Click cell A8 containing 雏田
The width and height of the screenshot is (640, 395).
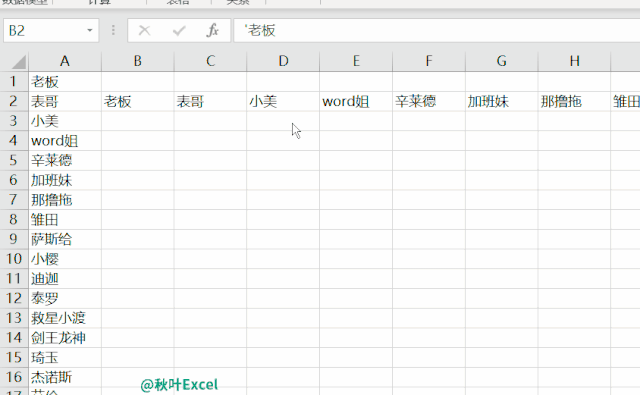65,220
